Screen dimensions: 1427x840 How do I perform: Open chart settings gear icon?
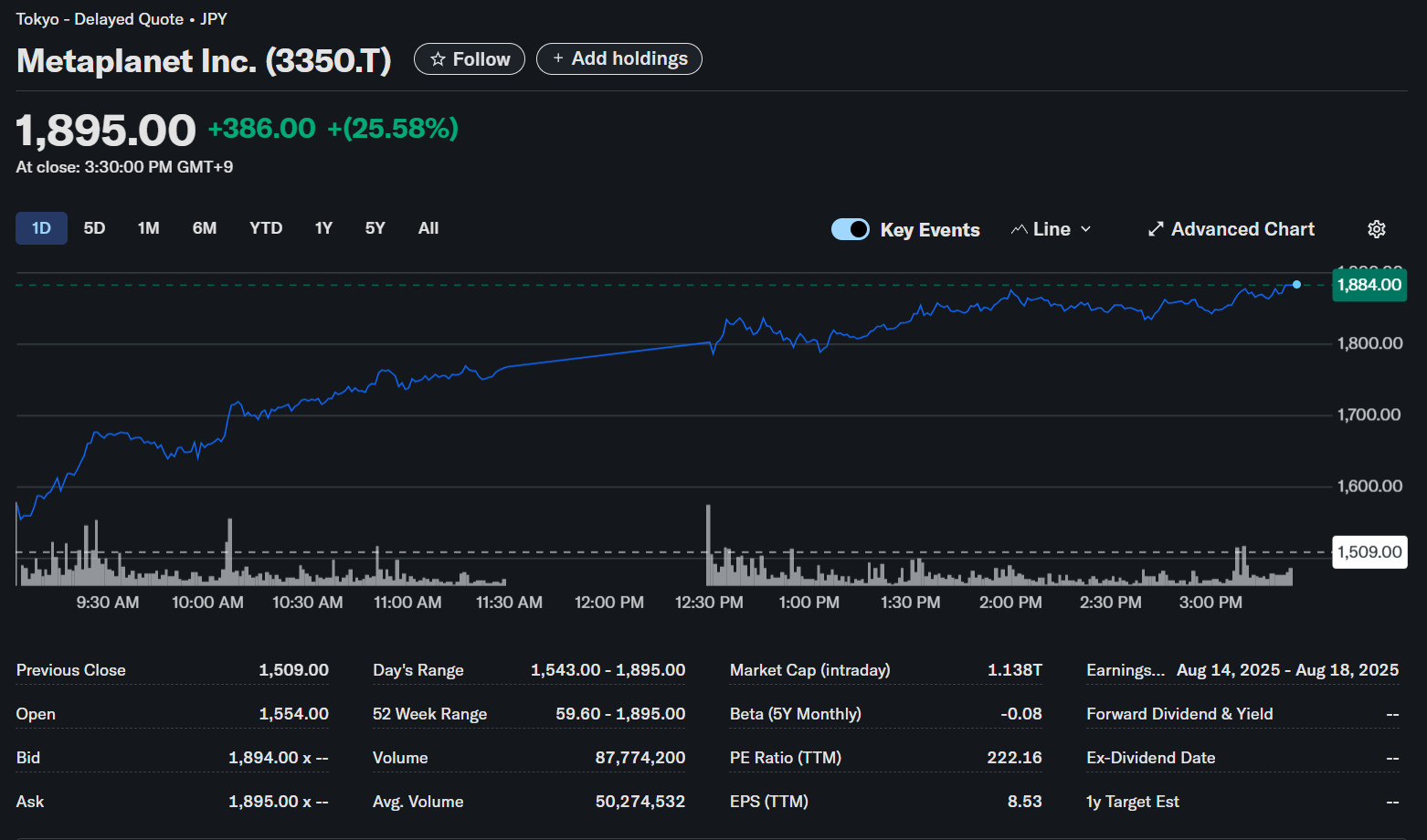click(1377, 229)
